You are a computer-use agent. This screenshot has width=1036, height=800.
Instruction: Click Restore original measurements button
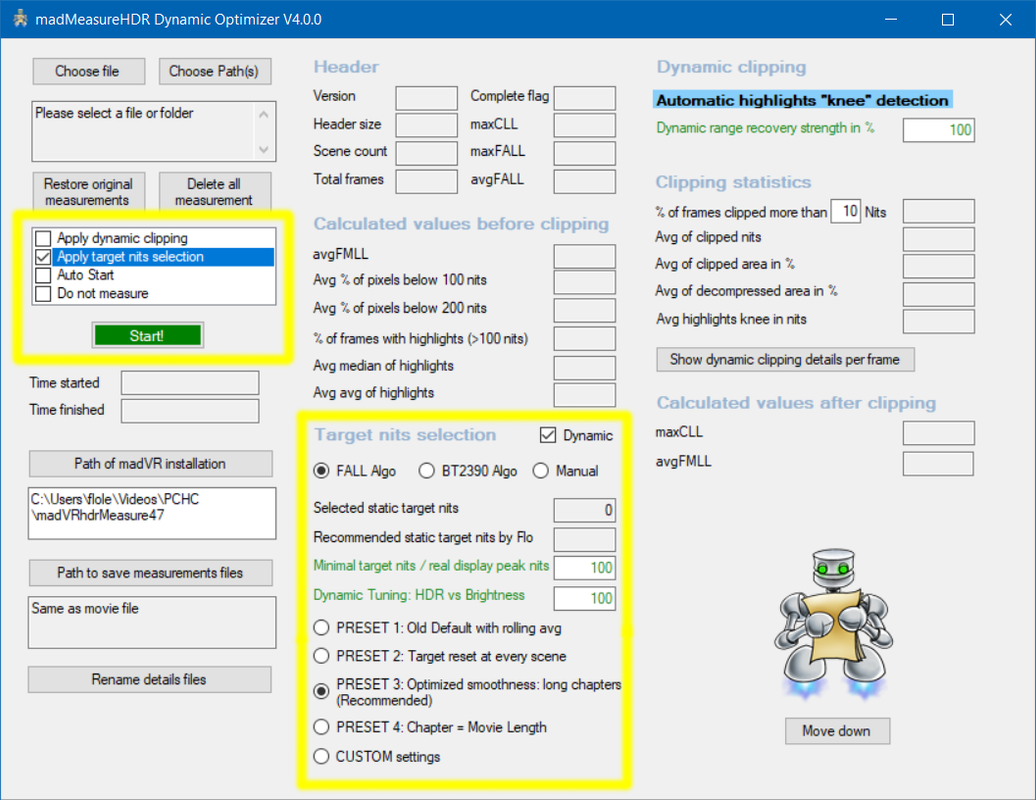click(89, 192)
